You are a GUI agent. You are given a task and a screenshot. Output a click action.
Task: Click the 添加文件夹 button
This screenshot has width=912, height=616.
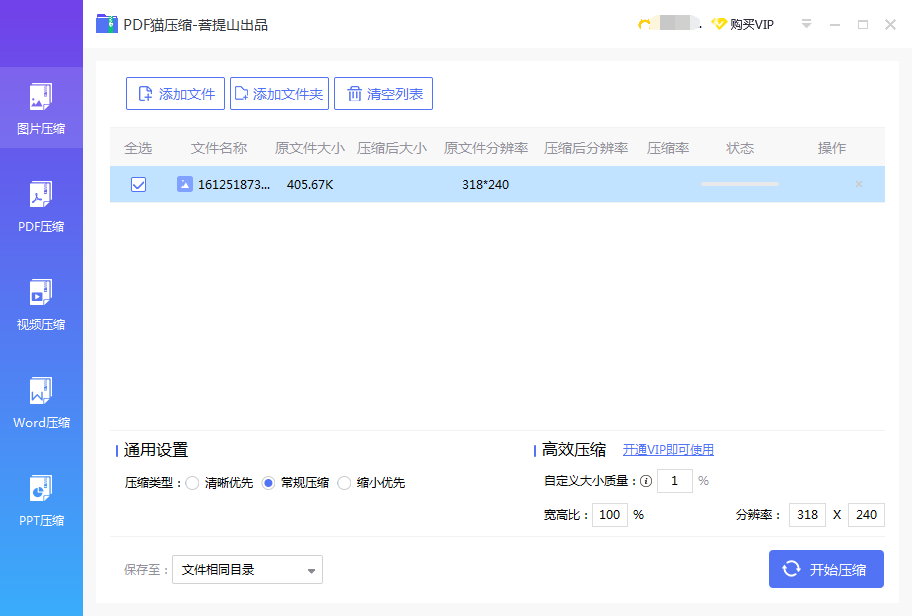pos(279,94)
